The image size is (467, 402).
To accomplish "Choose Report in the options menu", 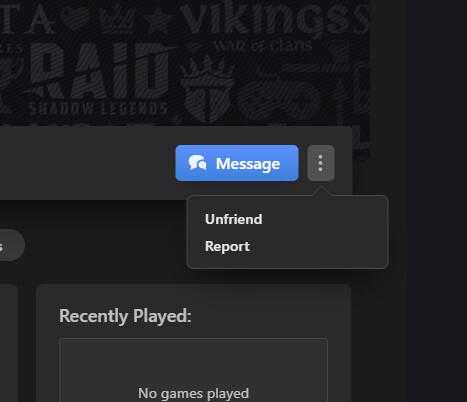I will [227, 246].
